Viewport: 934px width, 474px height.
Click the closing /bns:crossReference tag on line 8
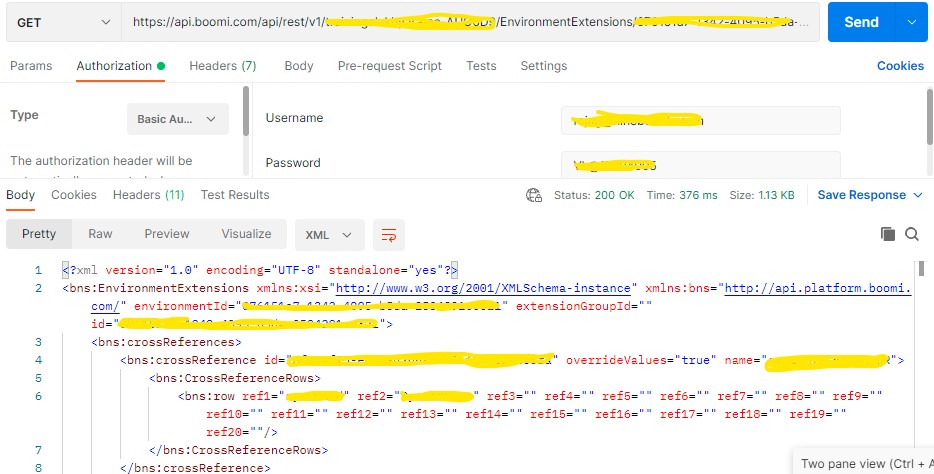tap(195, 467)
